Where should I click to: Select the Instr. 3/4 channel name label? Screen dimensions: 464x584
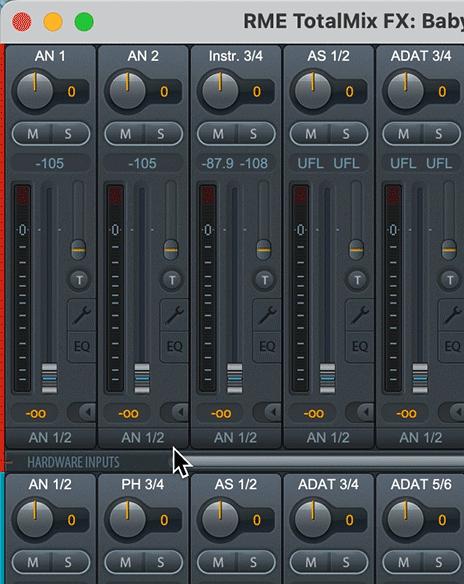pyautogui.click(x=236, y=56)
